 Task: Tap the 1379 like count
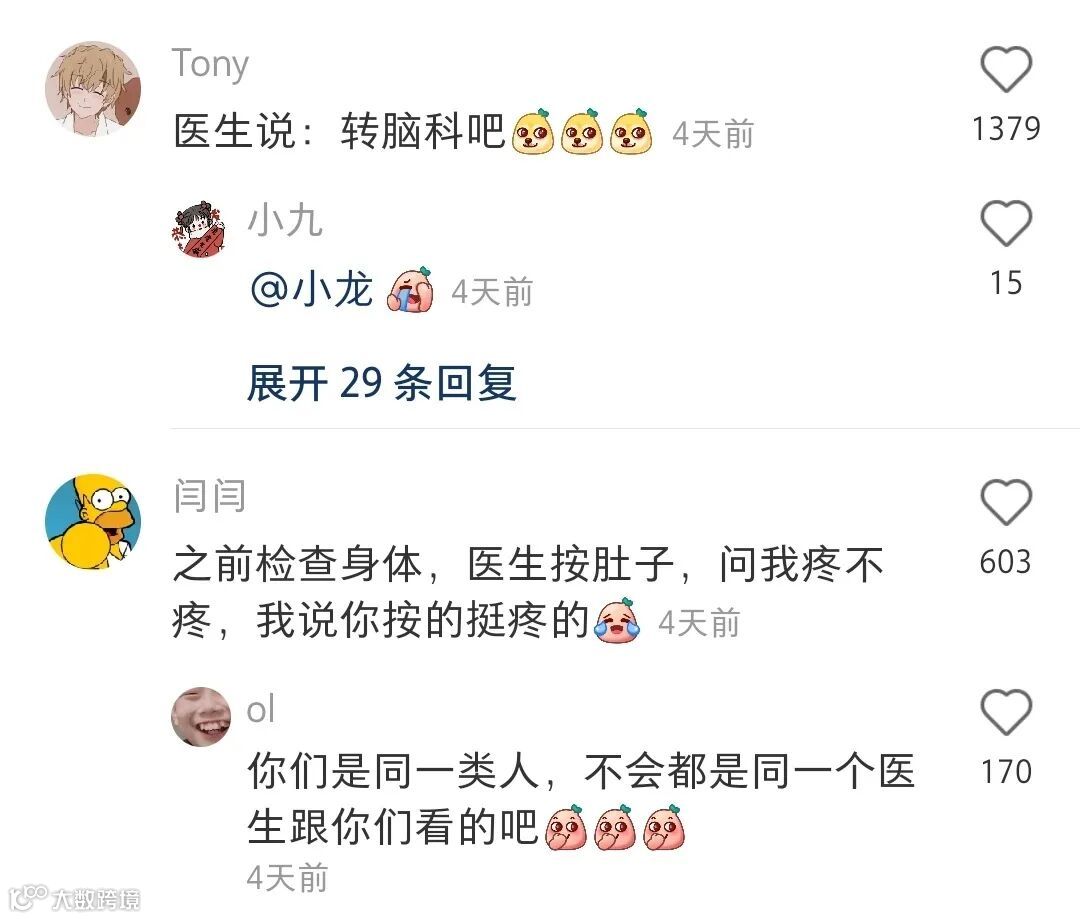coord(1006,129)
